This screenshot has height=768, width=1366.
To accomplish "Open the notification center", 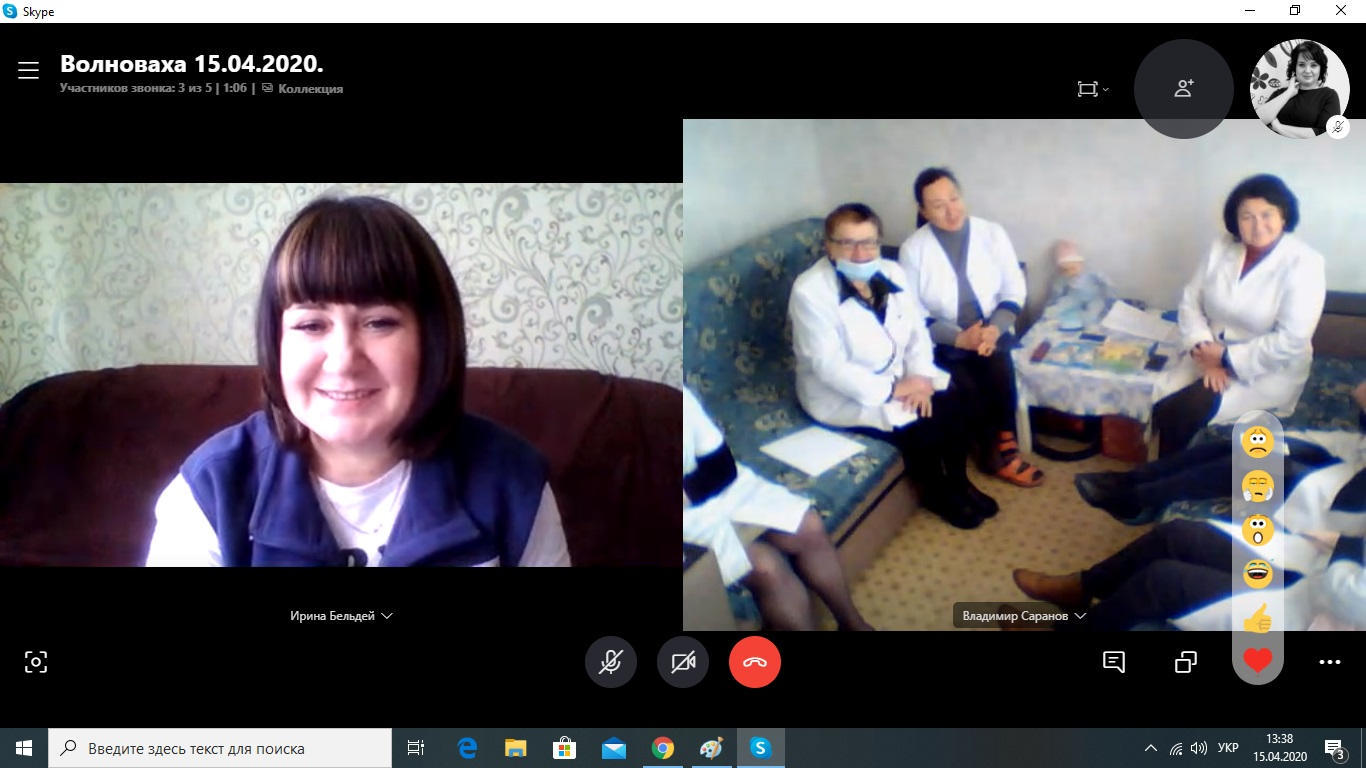I will pos(1335,748).
